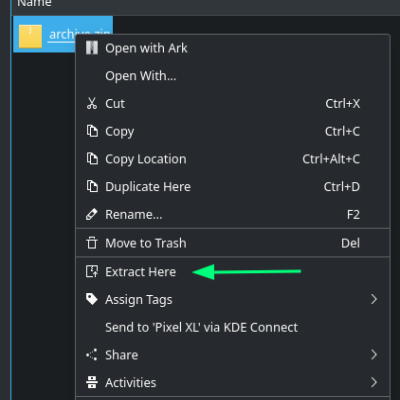Click the trash can icon
The width and height of the screenshot is (400, 400).
click(x=92, y=243)
